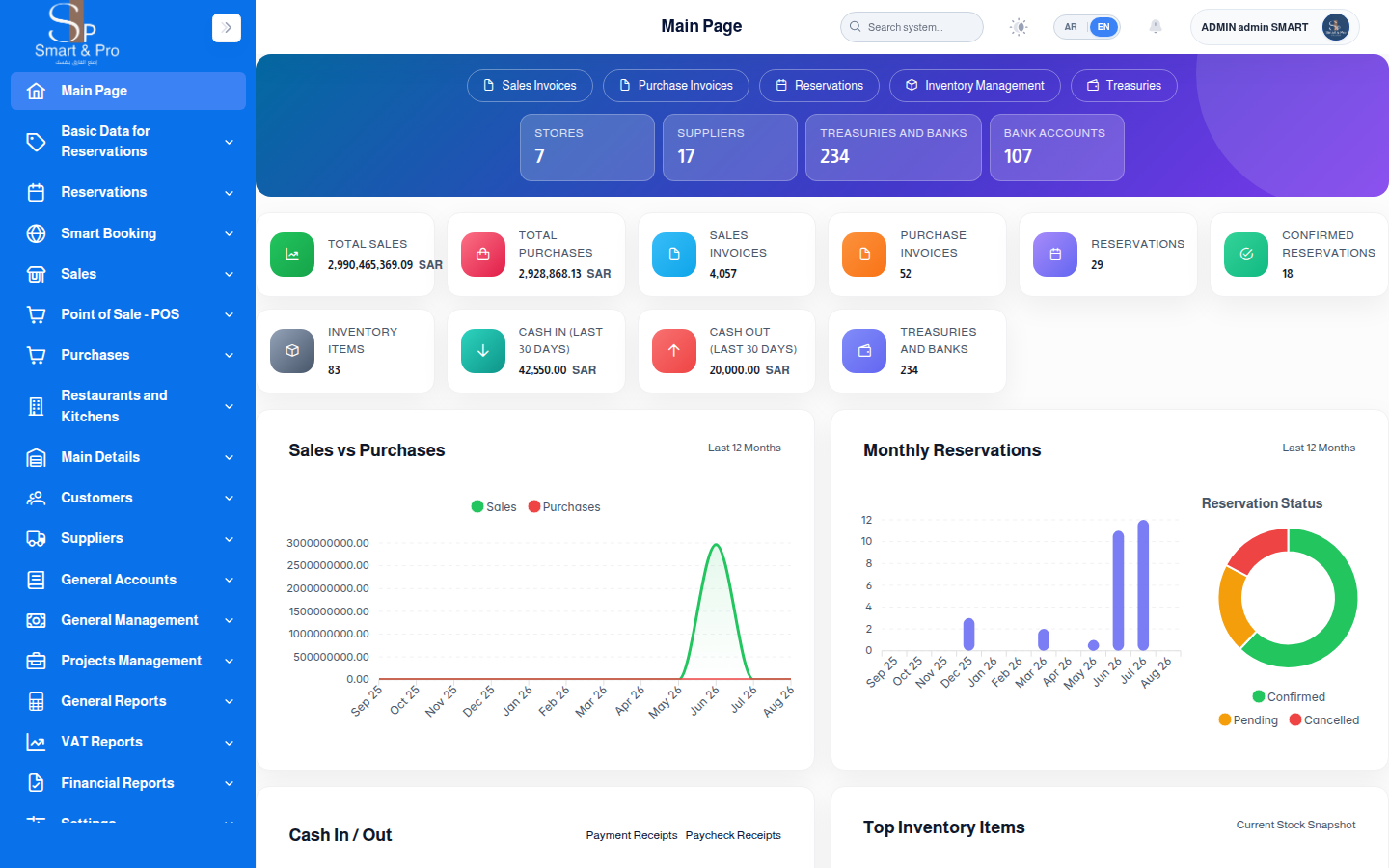Toggle Sales series in chart legend
Image resolution: width=1389 pixels, height=868 pixels.
[x=494, y=506]
